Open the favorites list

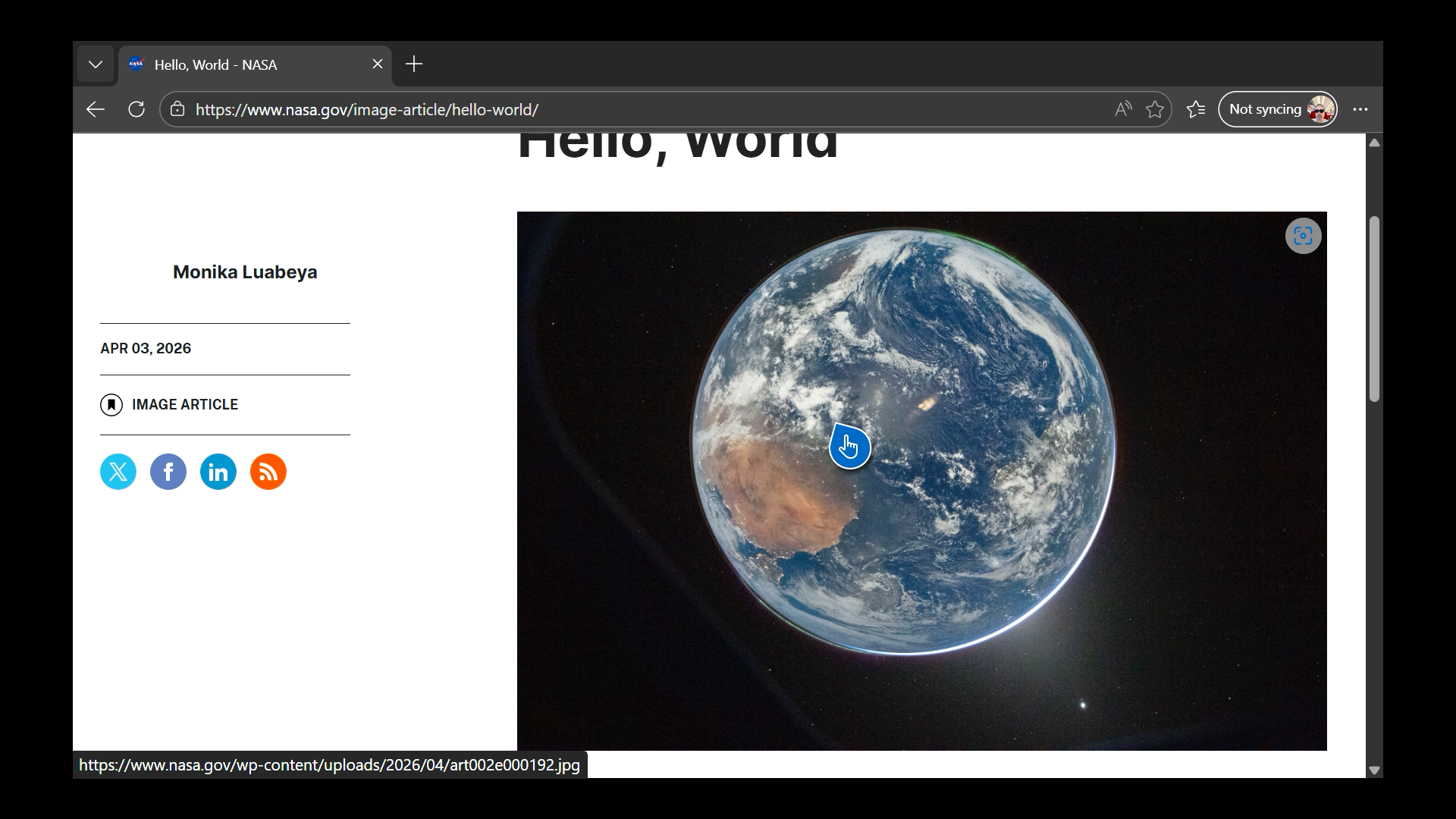[1195, 109]
